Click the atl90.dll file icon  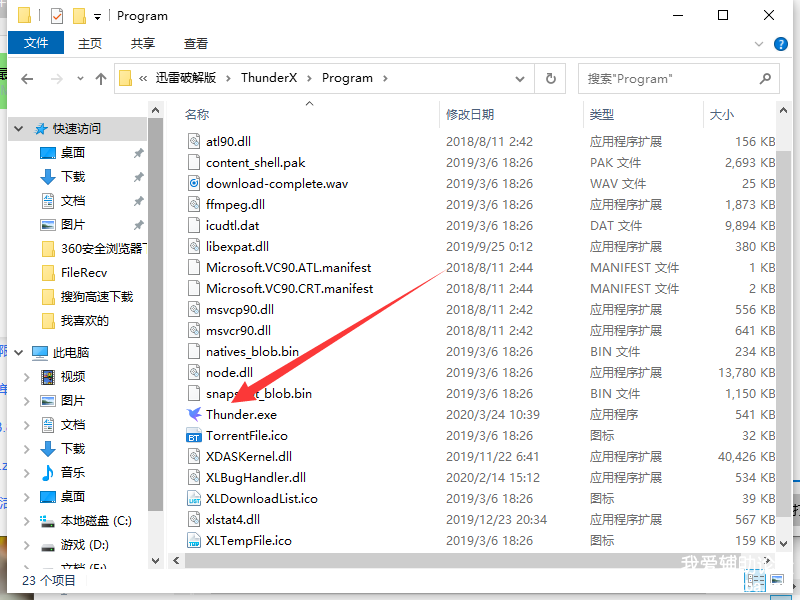194,141
